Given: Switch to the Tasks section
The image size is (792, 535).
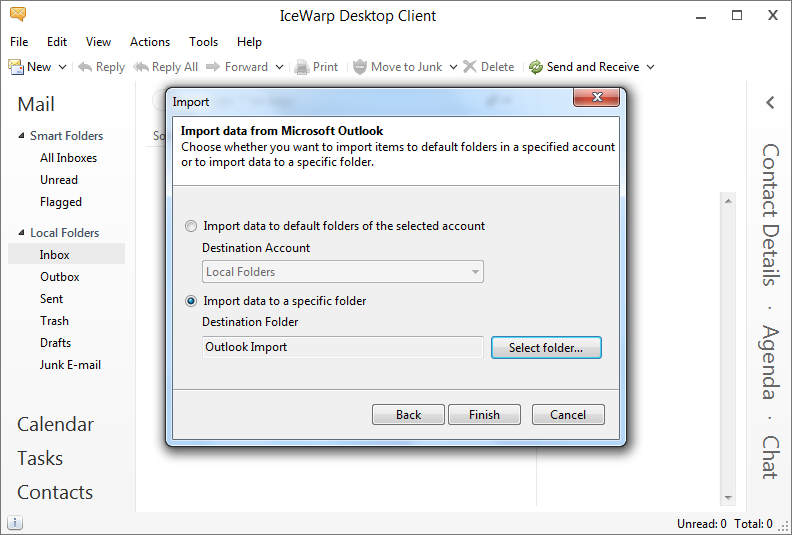Looking at the screenshot, I should pyautogui.click(x=40, y=458).
